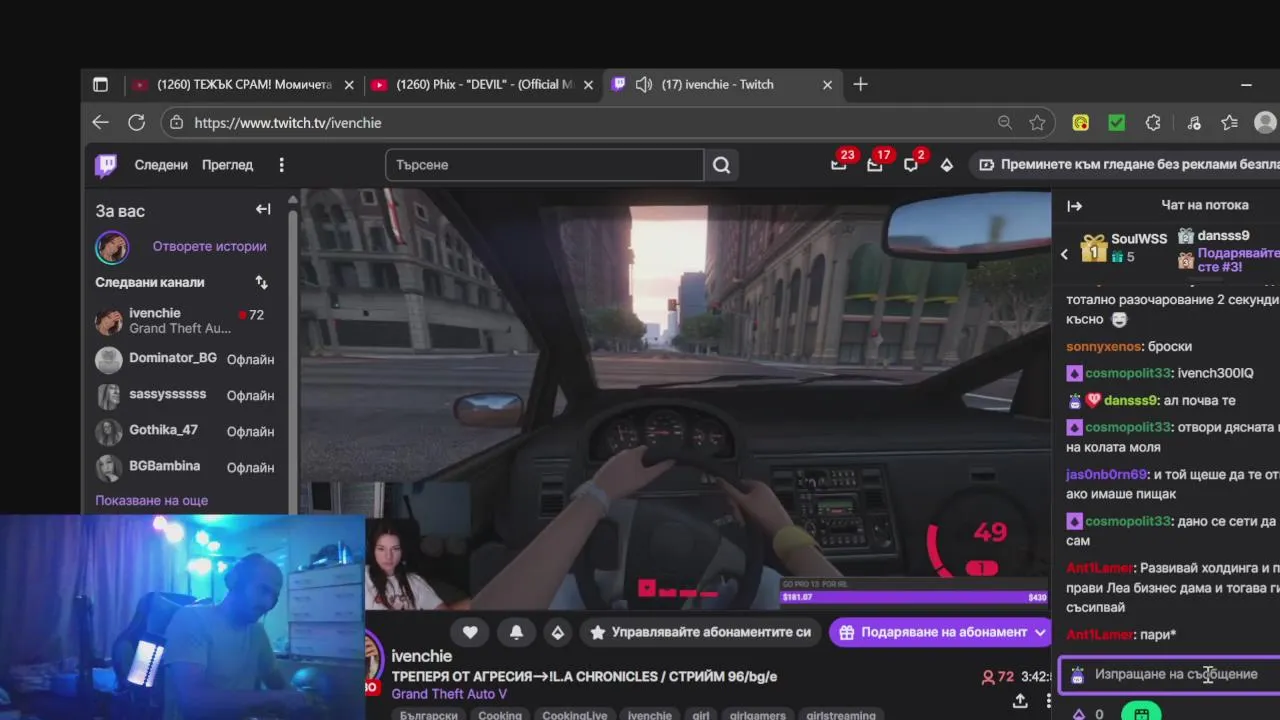The height and width of the screenshot is (720, 1280).
Task: Open Gothika_47 channel in sidebar
Action: click(x=185, y=431)
